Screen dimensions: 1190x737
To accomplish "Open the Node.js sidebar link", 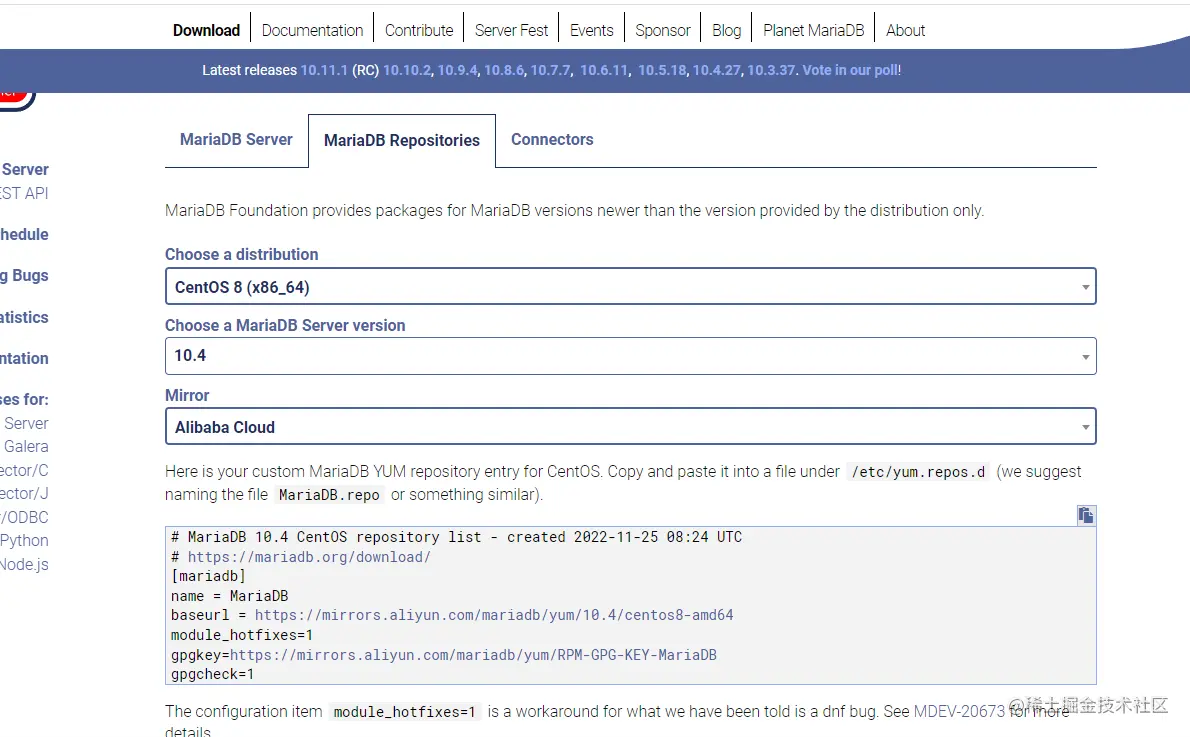I will (24, 564).
